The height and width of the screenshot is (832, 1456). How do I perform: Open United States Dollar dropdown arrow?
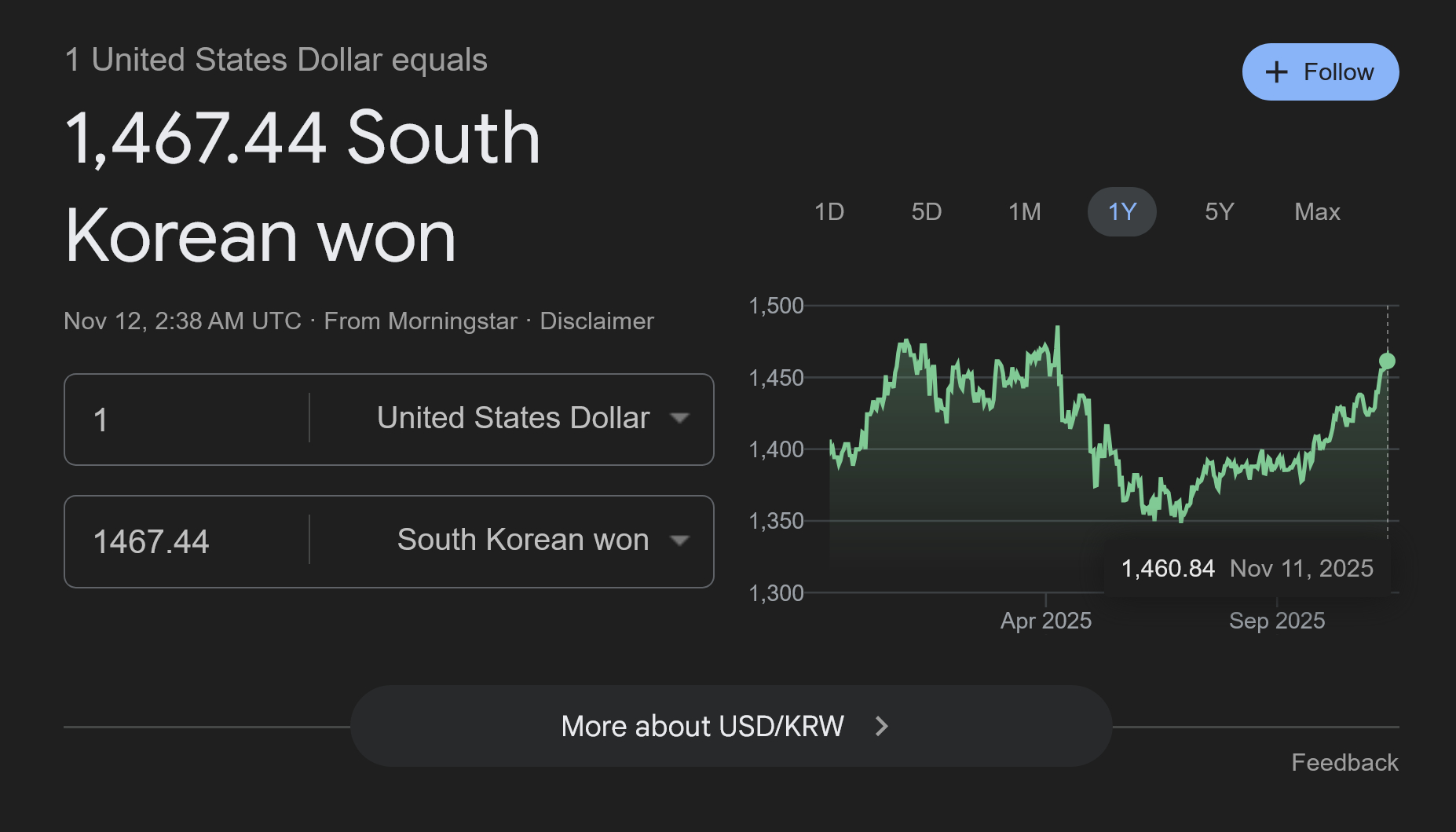[x=679, y=418]
